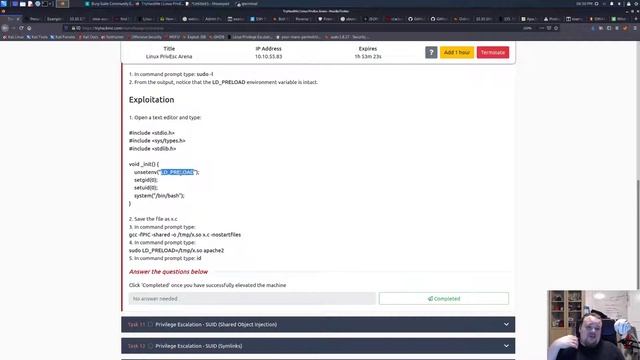Screen dimensions: 640x360
Task: Click the highlighted LD_PRELOAD text
Action: (178, 172)
